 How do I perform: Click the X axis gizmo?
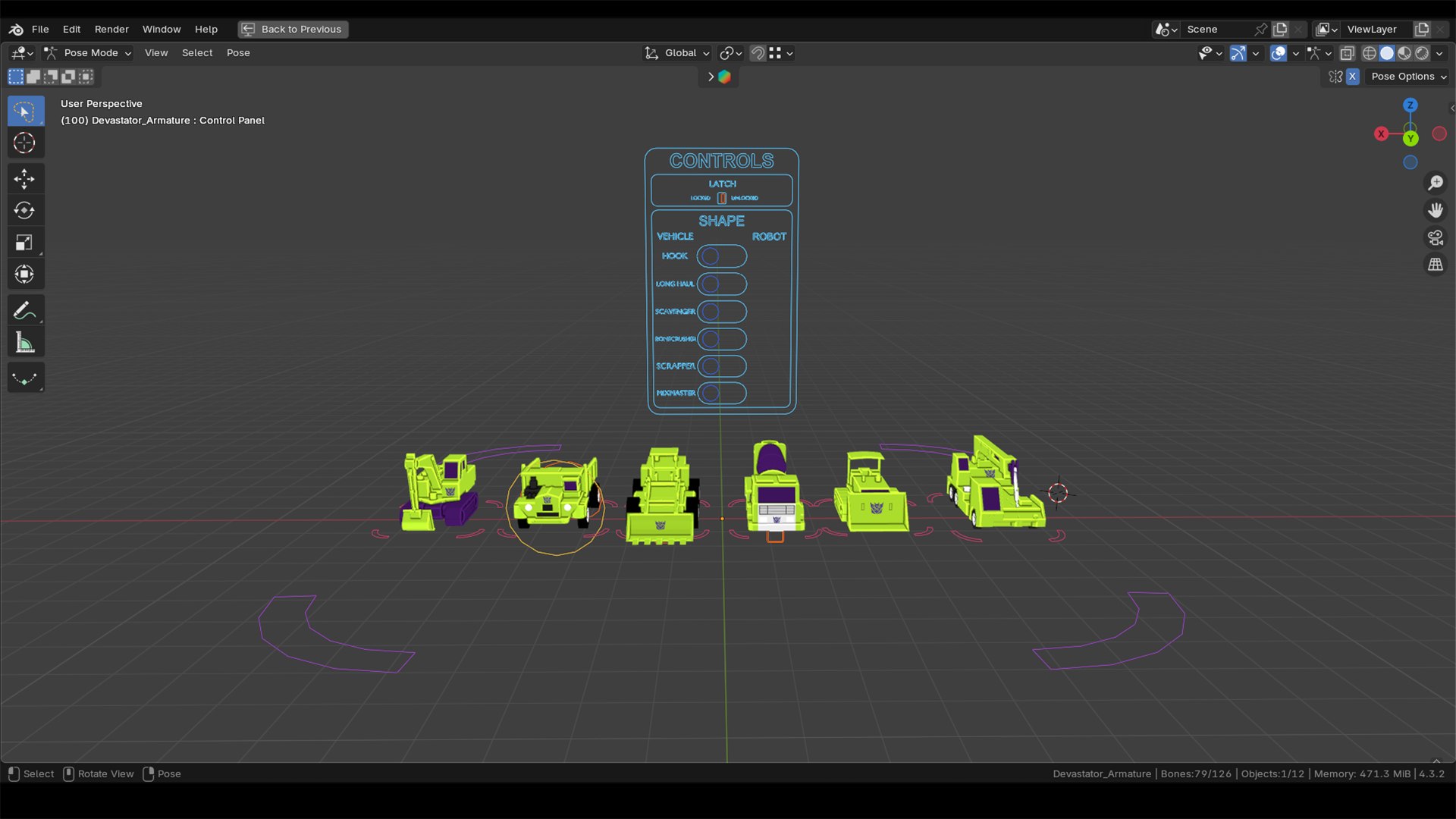[1381, 134]
